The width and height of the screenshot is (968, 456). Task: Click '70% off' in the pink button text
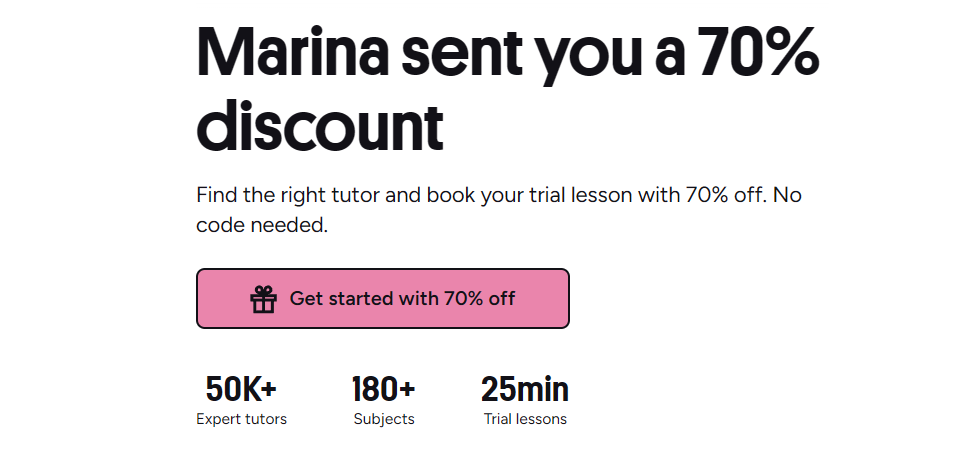(x=479, y=299)
